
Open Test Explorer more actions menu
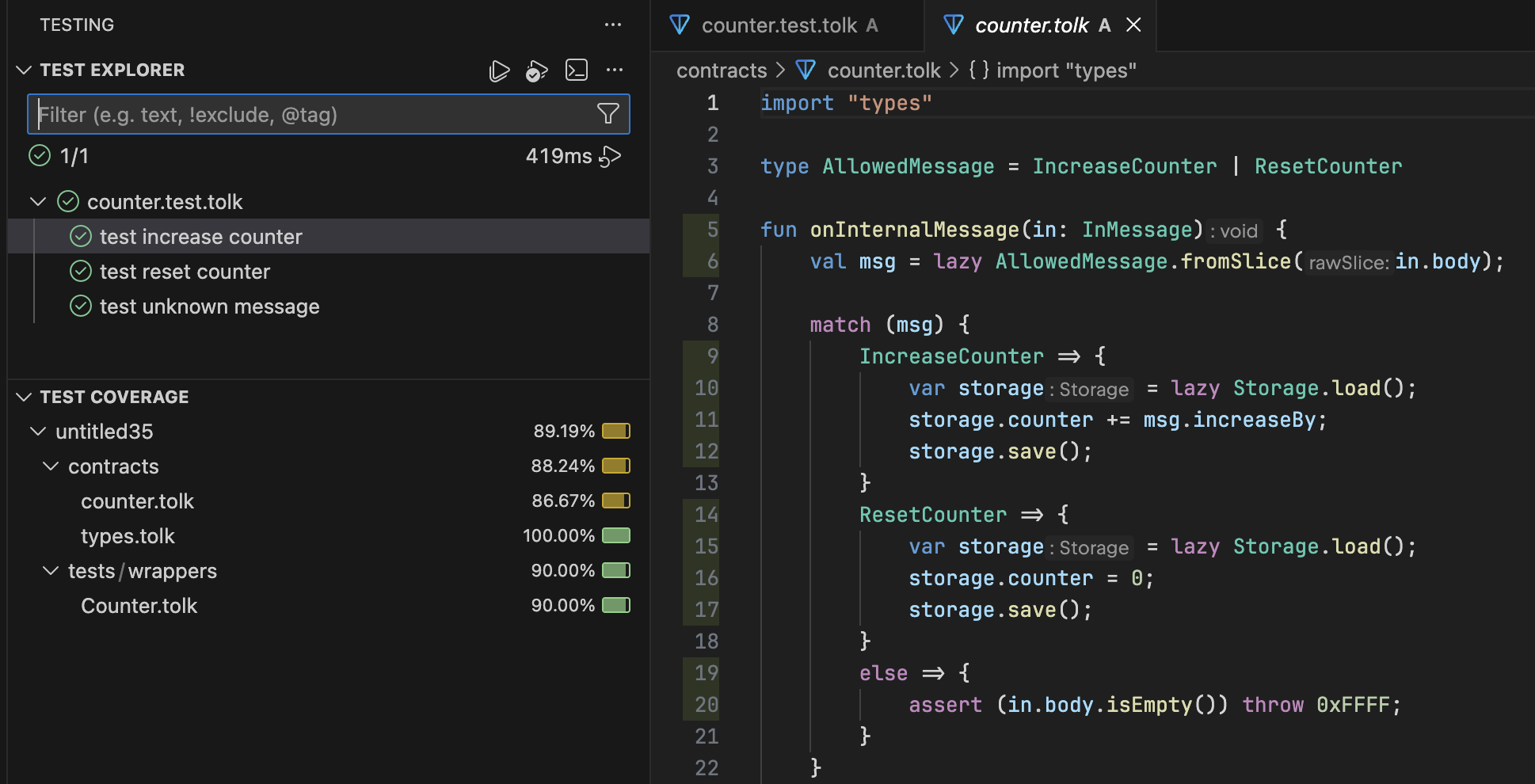(x=615, y=70)
